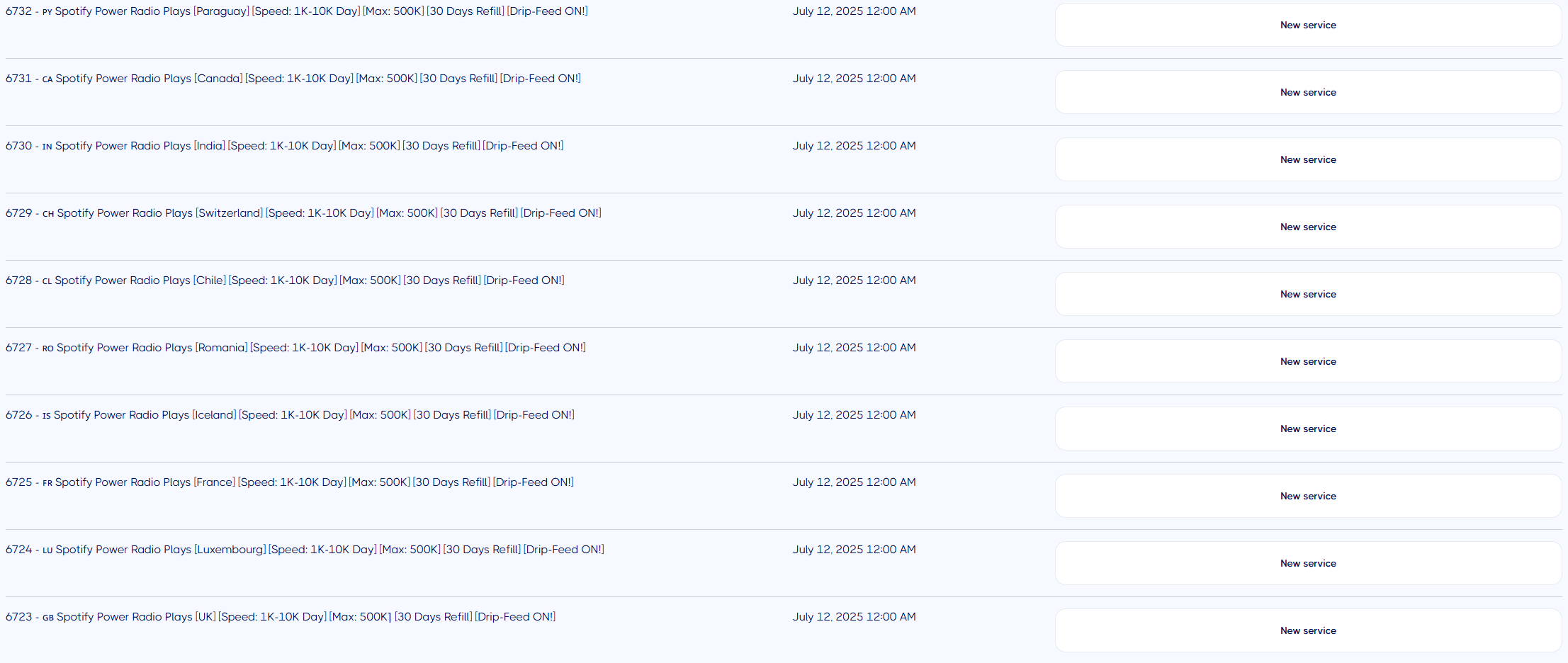Click the date in the 6725 row
This screenshot has height=663, width=1568.
[x=854, y=482]
